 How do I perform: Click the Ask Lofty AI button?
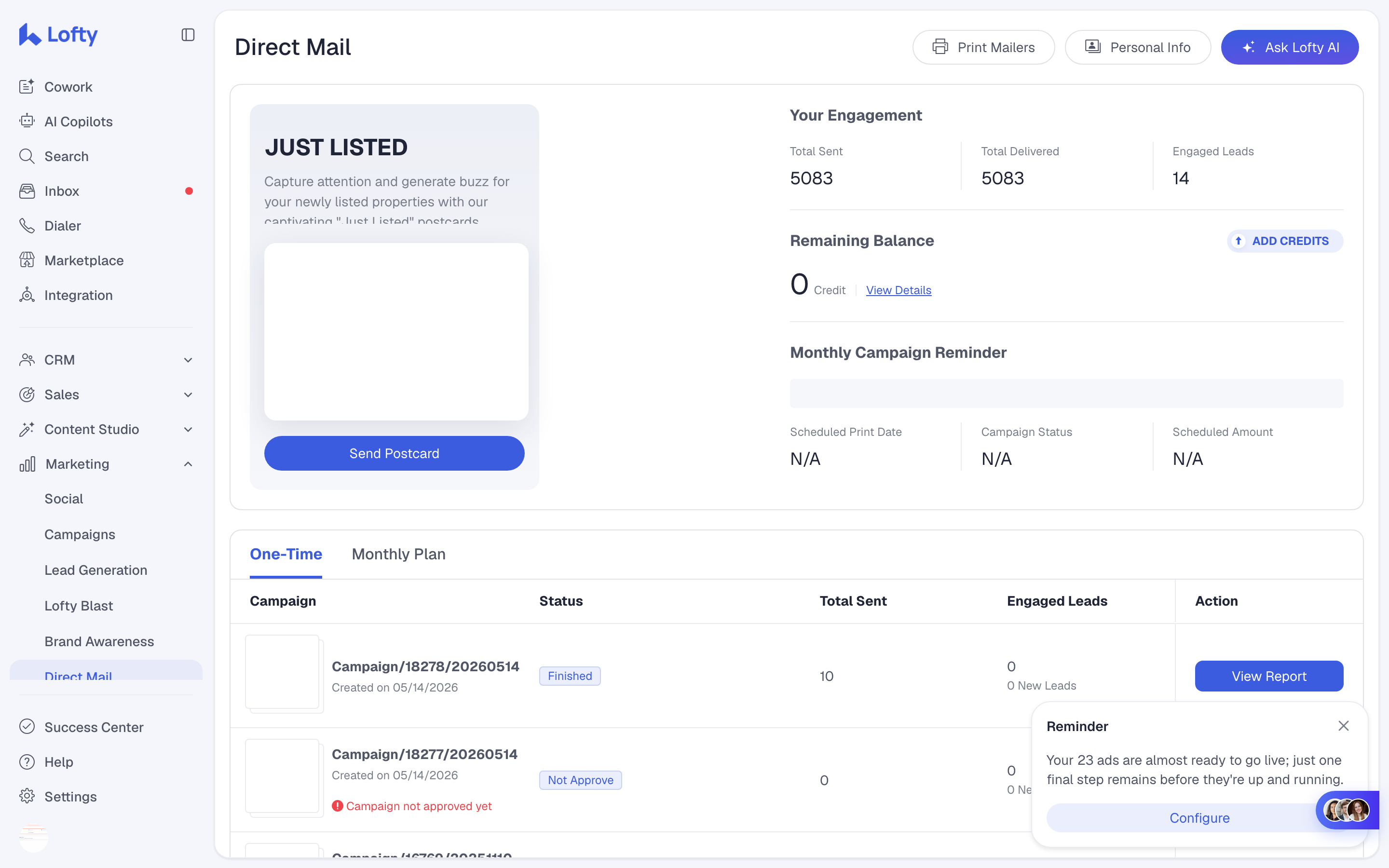pyautogui.click(x=1290, y=47)
